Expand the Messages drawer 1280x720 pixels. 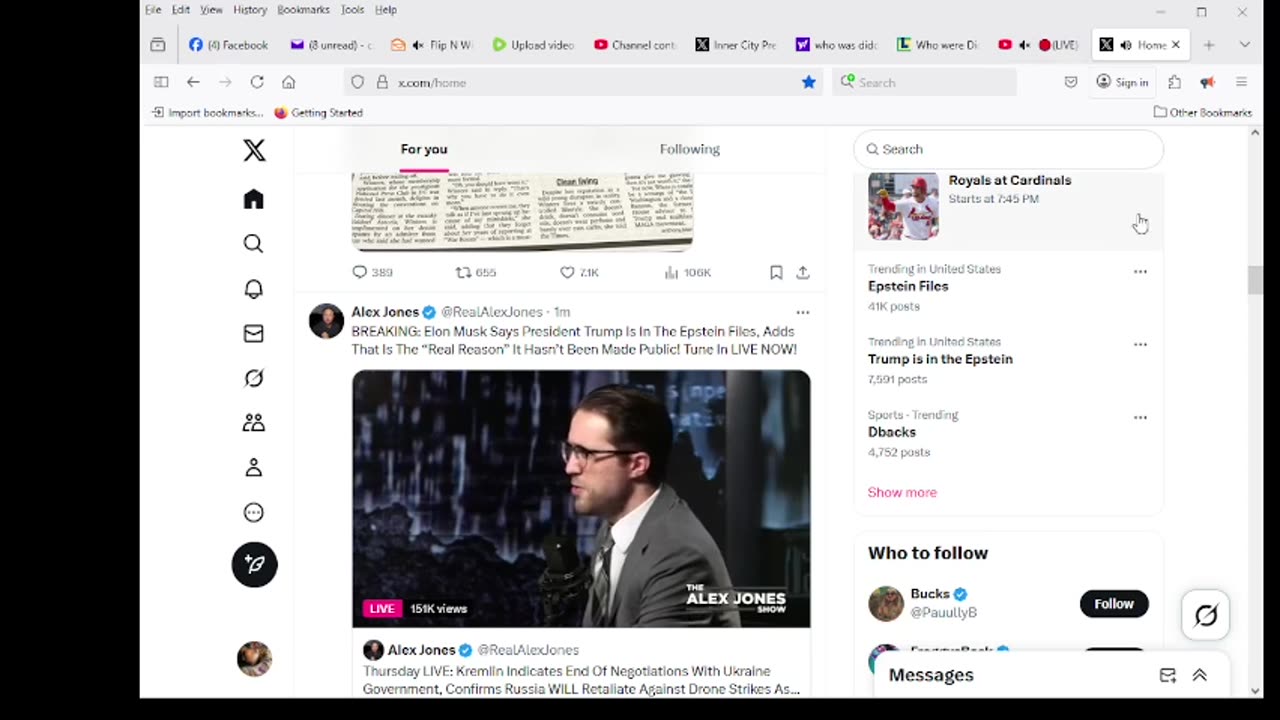point(1200,676)
